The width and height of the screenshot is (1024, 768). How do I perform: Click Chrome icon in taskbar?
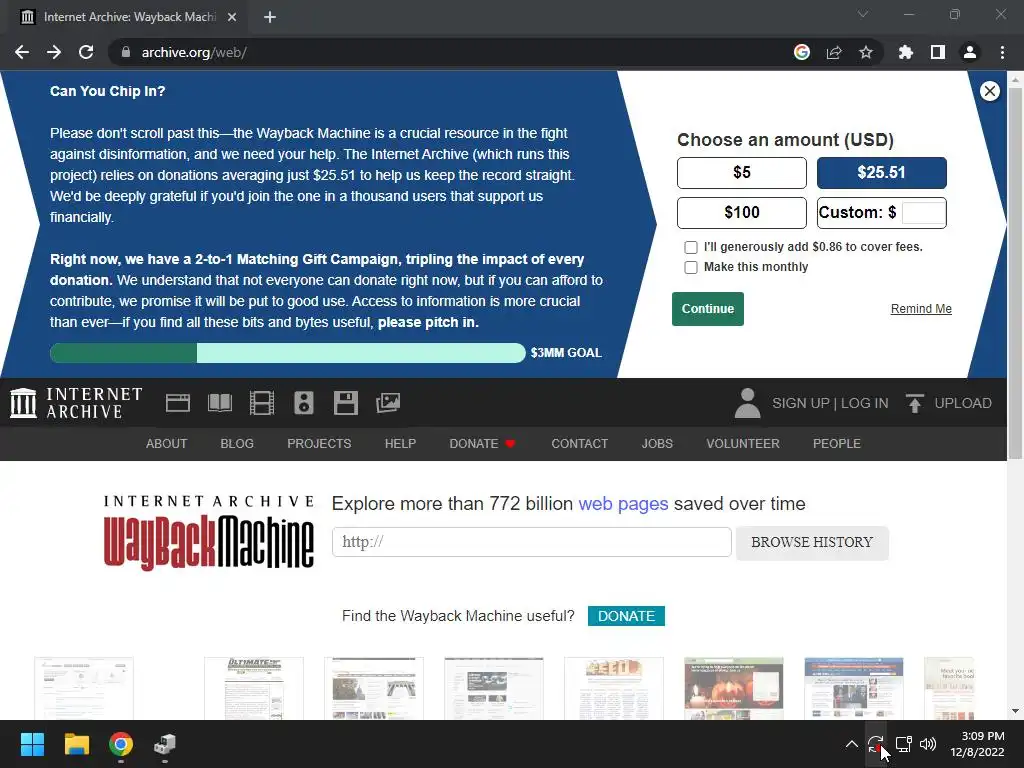[121, 744]
